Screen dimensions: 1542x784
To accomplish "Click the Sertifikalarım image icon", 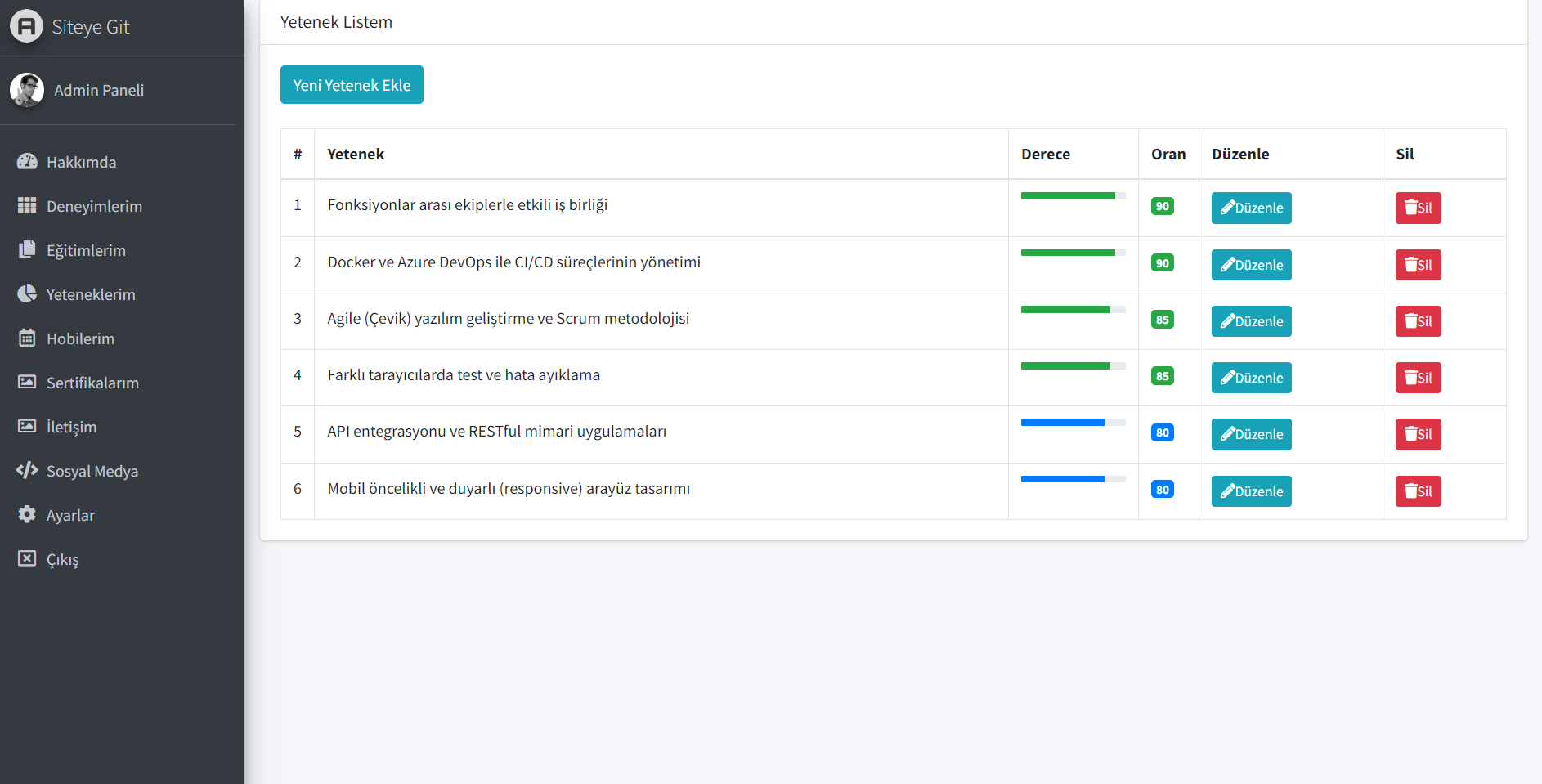I will pyautogui.click(x=27, y=382).
